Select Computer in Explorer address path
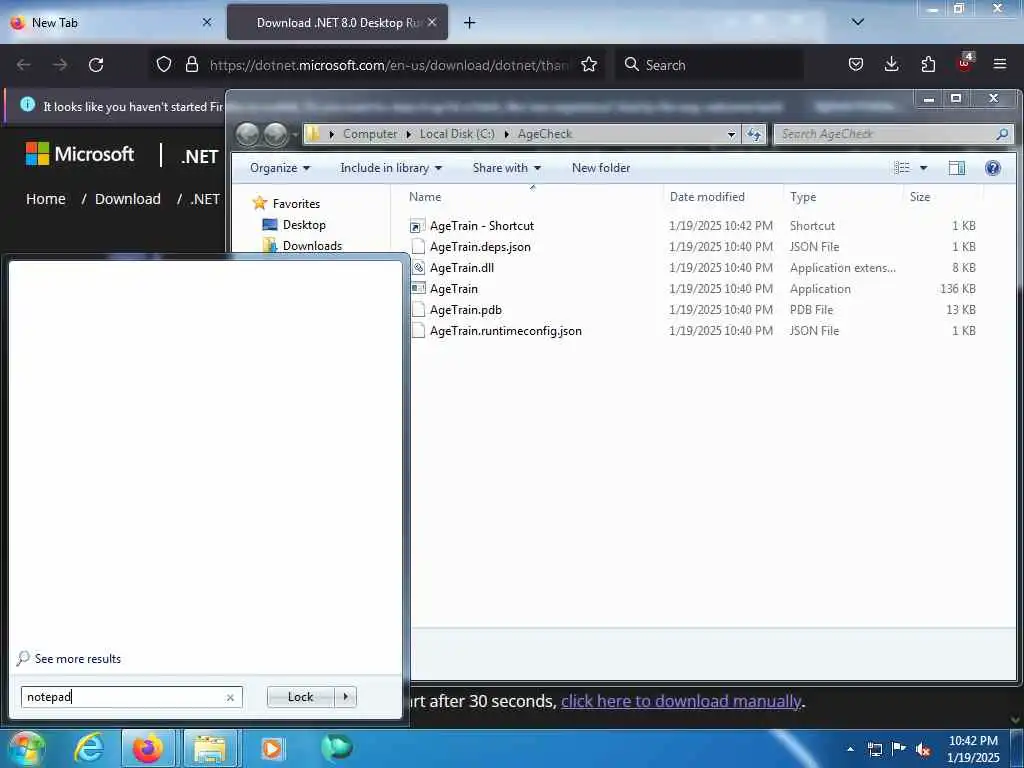 370,134
